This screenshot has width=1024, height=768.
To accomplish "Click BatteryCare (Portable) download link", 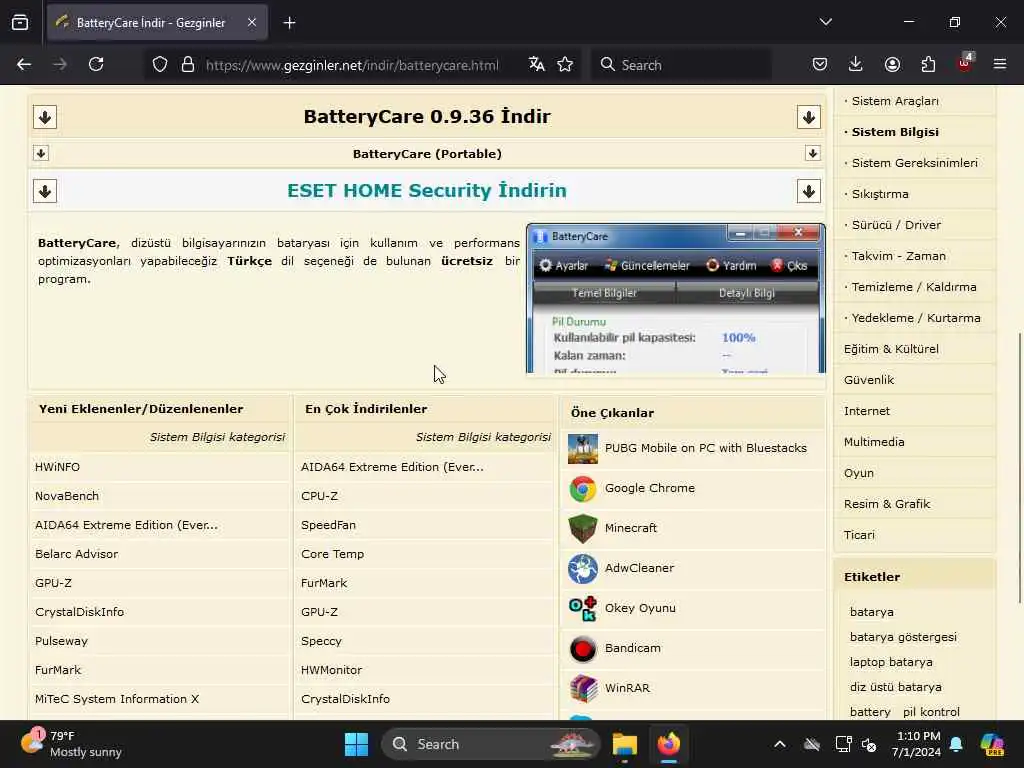I will tap(427, 154).
